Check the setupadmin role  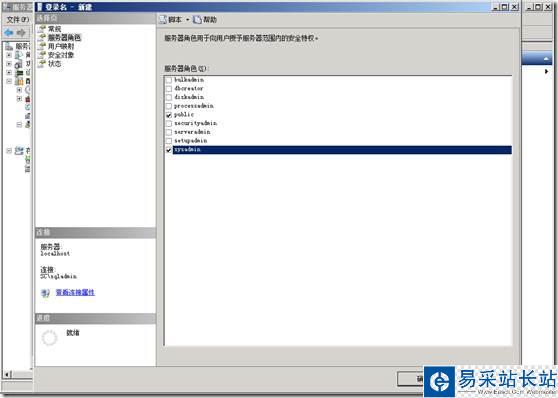169,141
